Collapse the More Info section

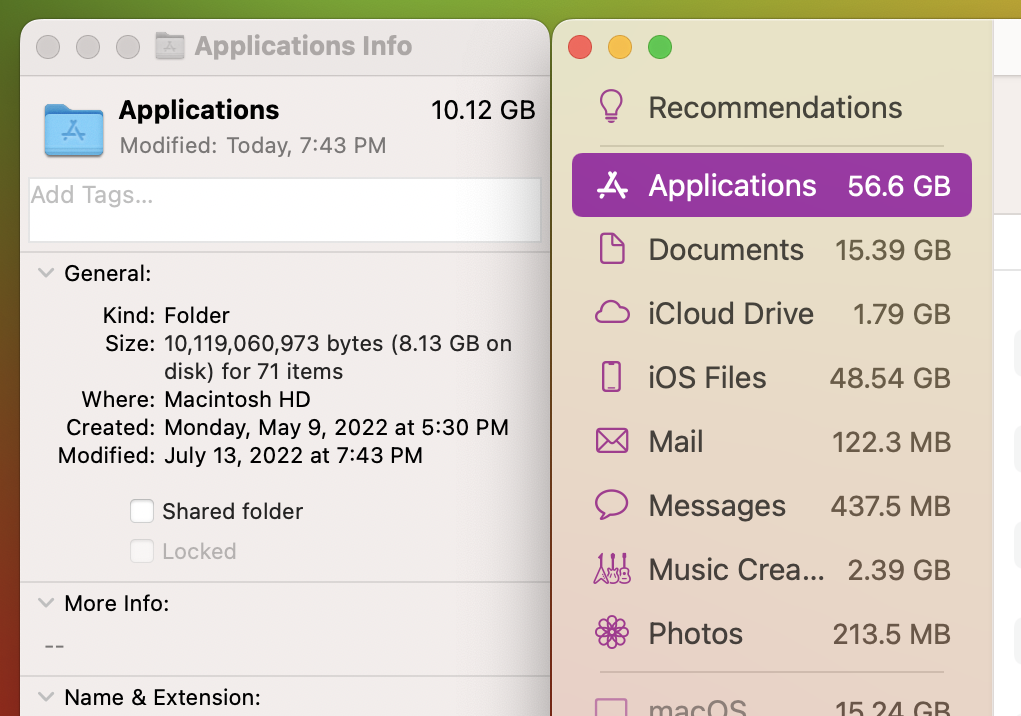(46, 603)
